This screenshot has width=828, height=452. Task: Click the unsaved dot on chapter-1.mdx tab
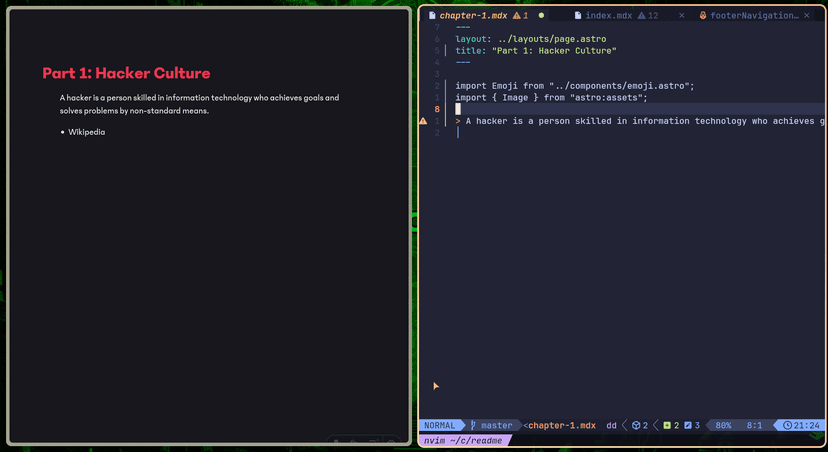[x=542, y=16]
